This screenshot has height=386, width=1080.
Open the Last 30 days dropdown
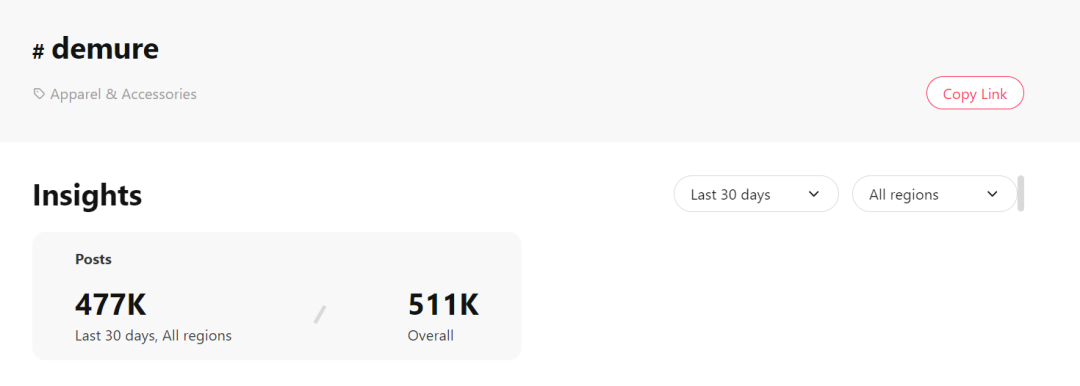coord(756,194)
